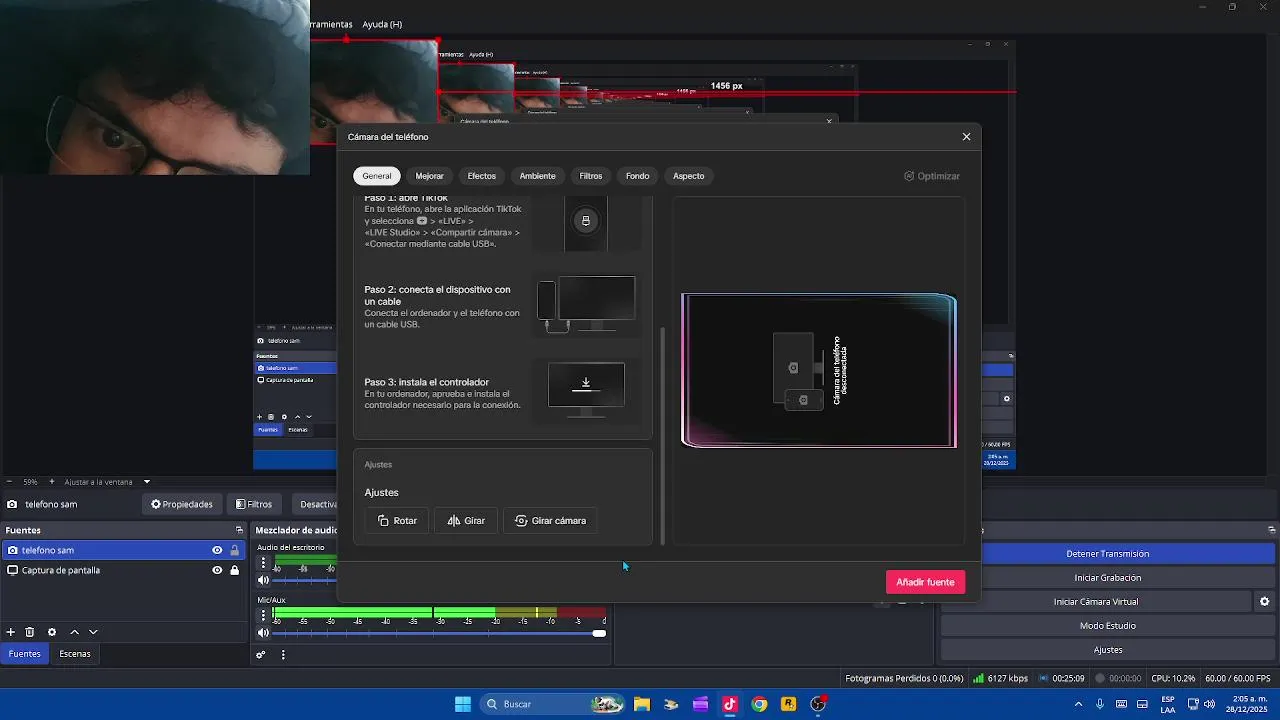1280x720 pixels.
Task: Adjust the Mic/Aux volume slider
Action: tap(439, 633)
